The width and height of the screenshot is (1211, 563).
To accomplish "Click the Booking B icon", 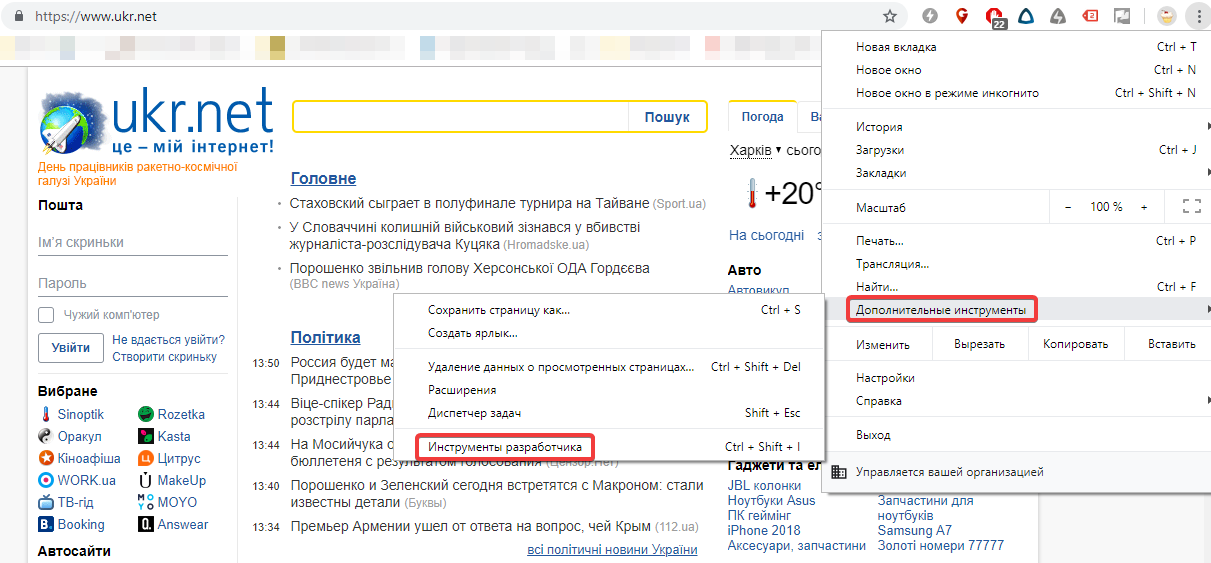I will pos(46,524).
